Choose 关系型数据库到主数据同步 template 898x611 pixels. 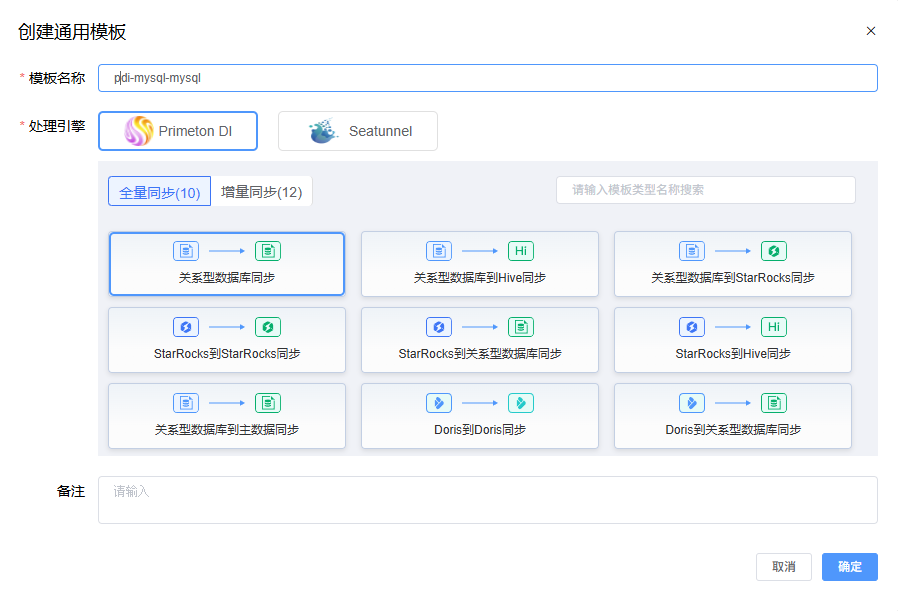(x=227, y=417)
